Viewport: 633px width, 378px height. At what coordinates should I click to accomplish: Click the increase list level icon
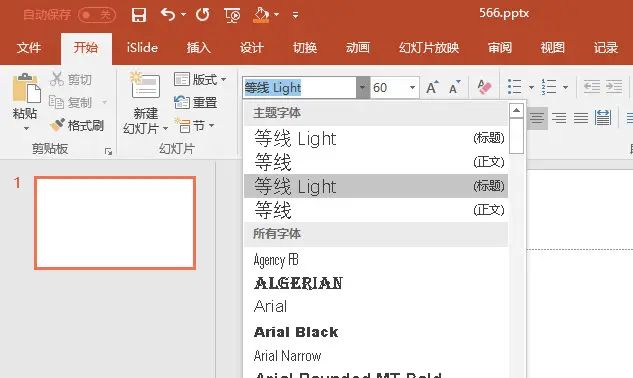[x=614, y=87]
